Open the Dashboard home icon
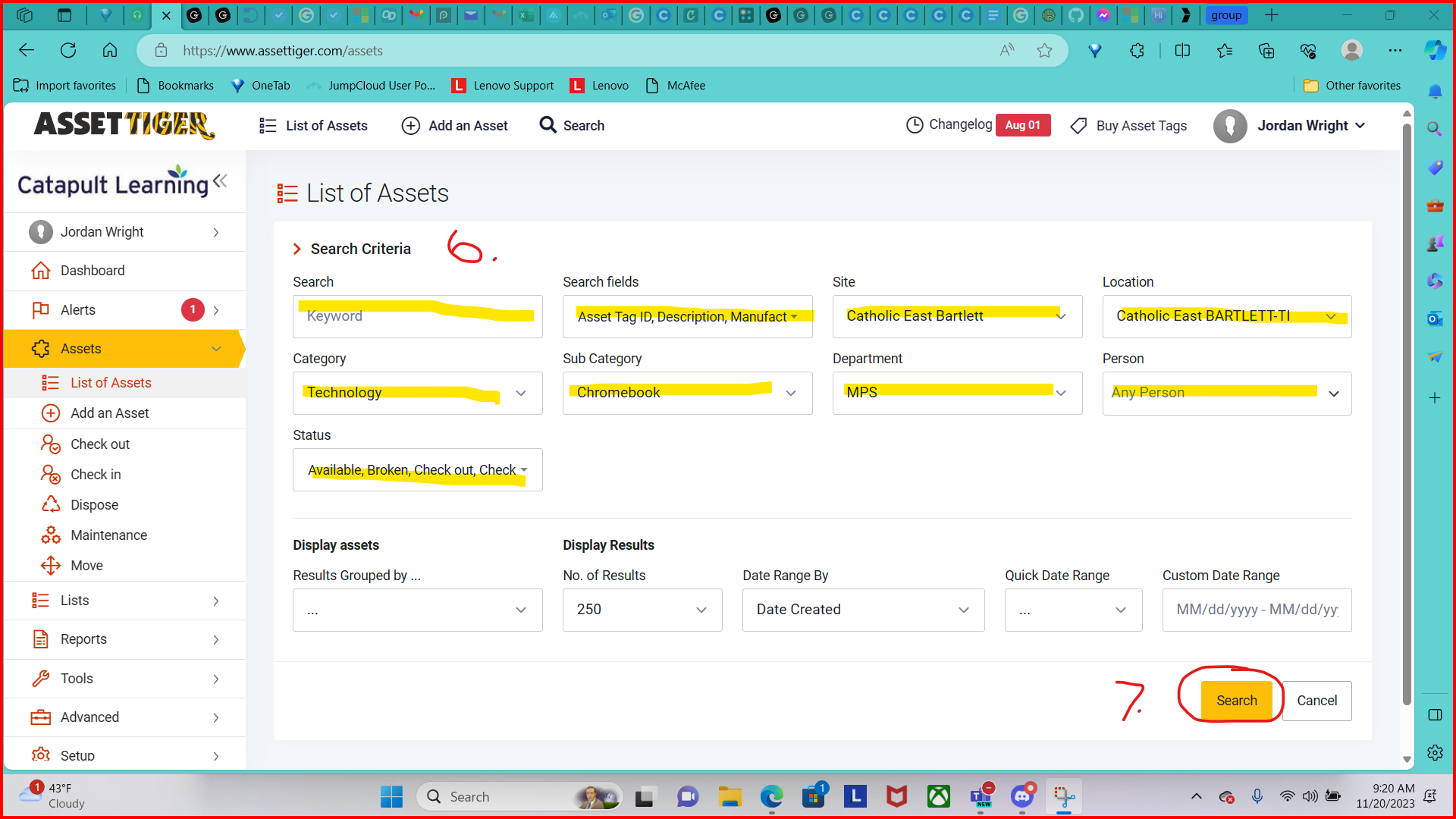The width and height of the screenshot is (1456, 819). point(41,271)
